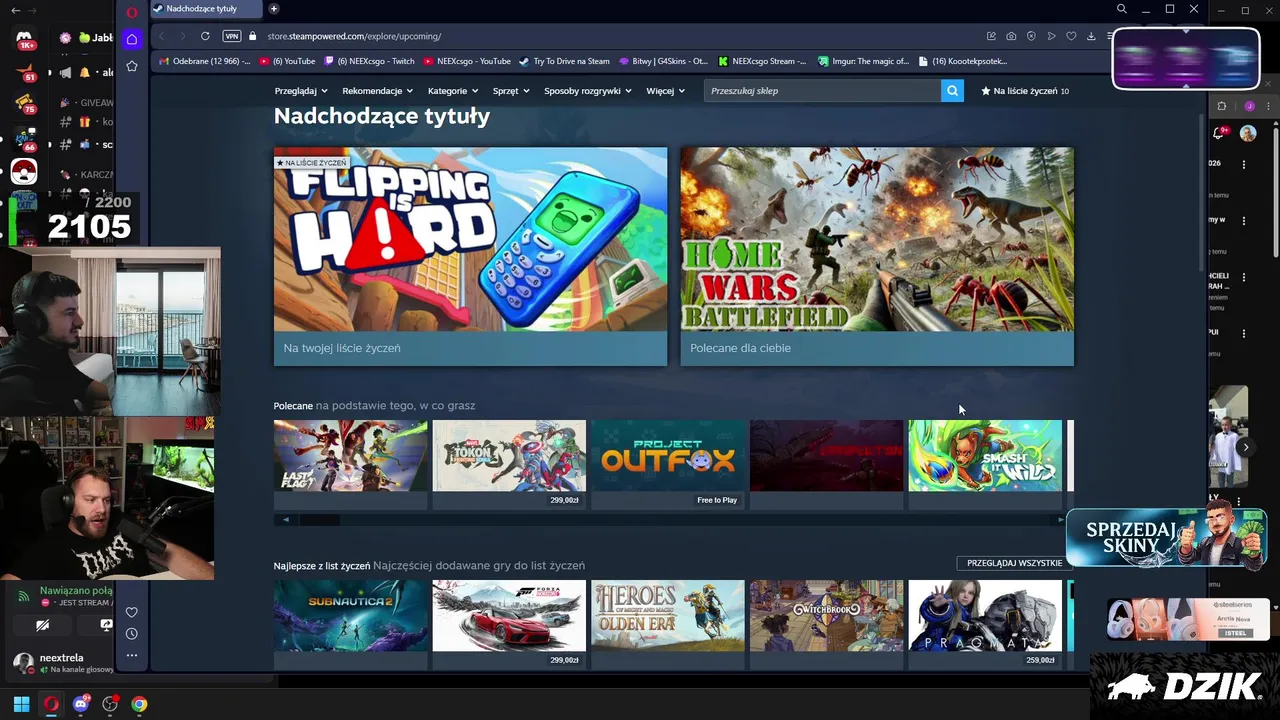Expand the Kategorie store menu
1280x720 pixels.
[x=453, y=91]
